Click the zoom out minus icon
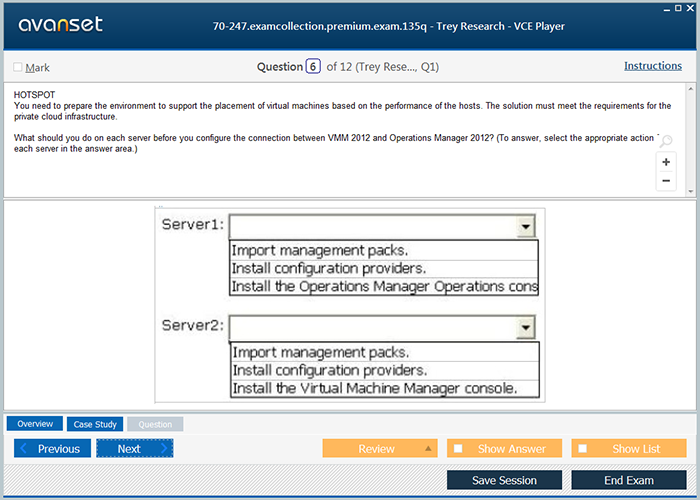Screen dimensions: 700x500 click(x=666, y=181)
